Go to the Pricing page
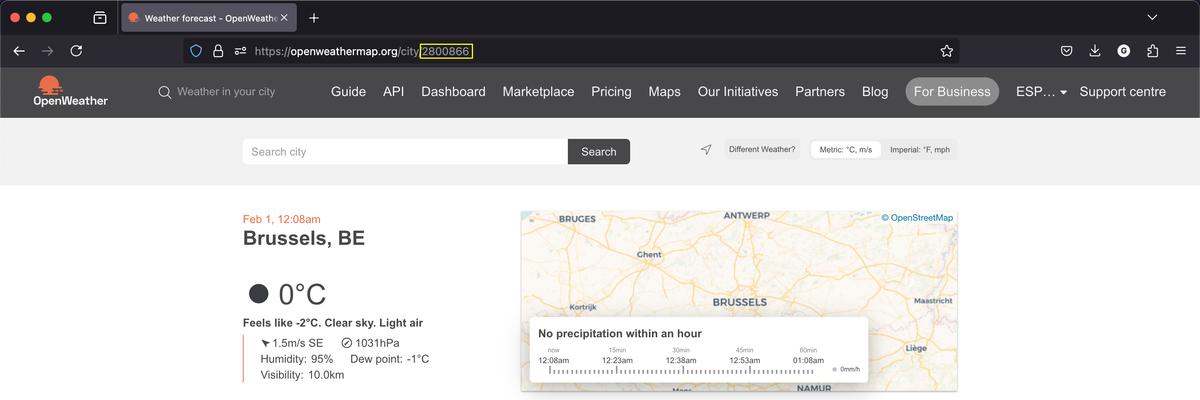1200x400 pixels. pyautogui.click(x=611, y=92)
